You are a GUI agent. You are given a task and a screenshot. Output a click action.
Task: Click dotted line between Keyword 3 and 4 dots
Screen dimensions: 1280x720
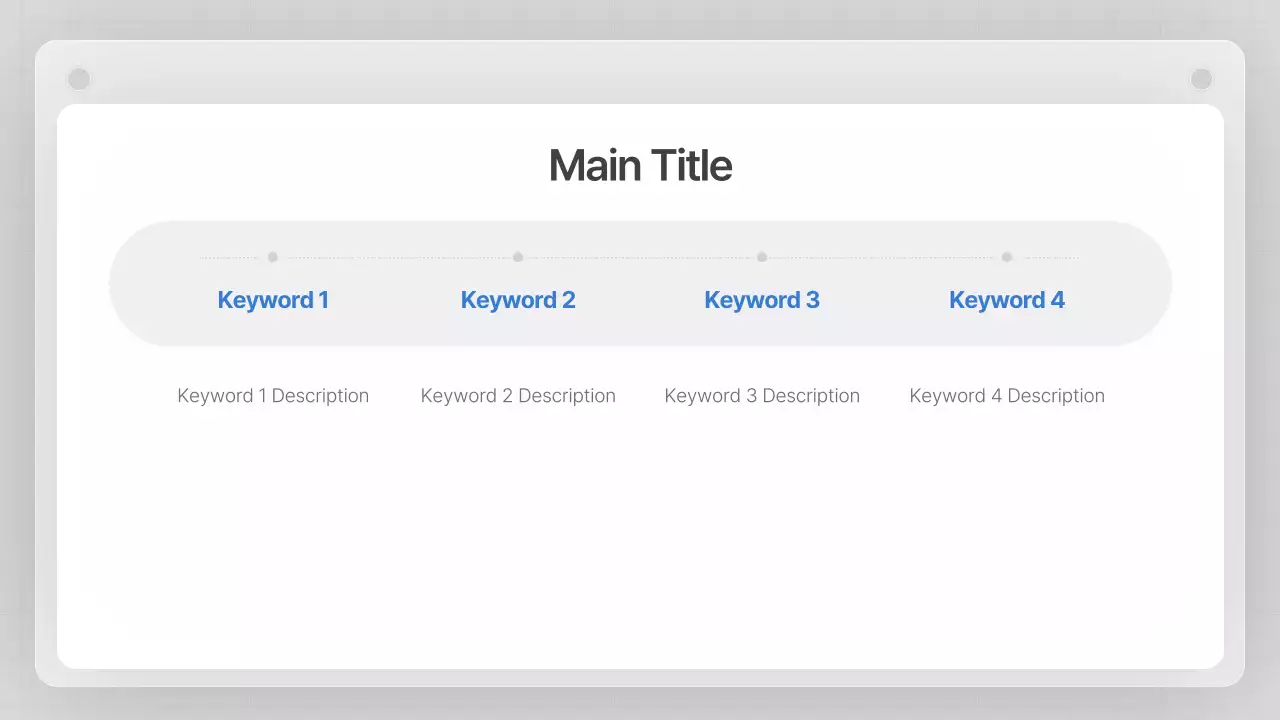click(x=885, y=258)
